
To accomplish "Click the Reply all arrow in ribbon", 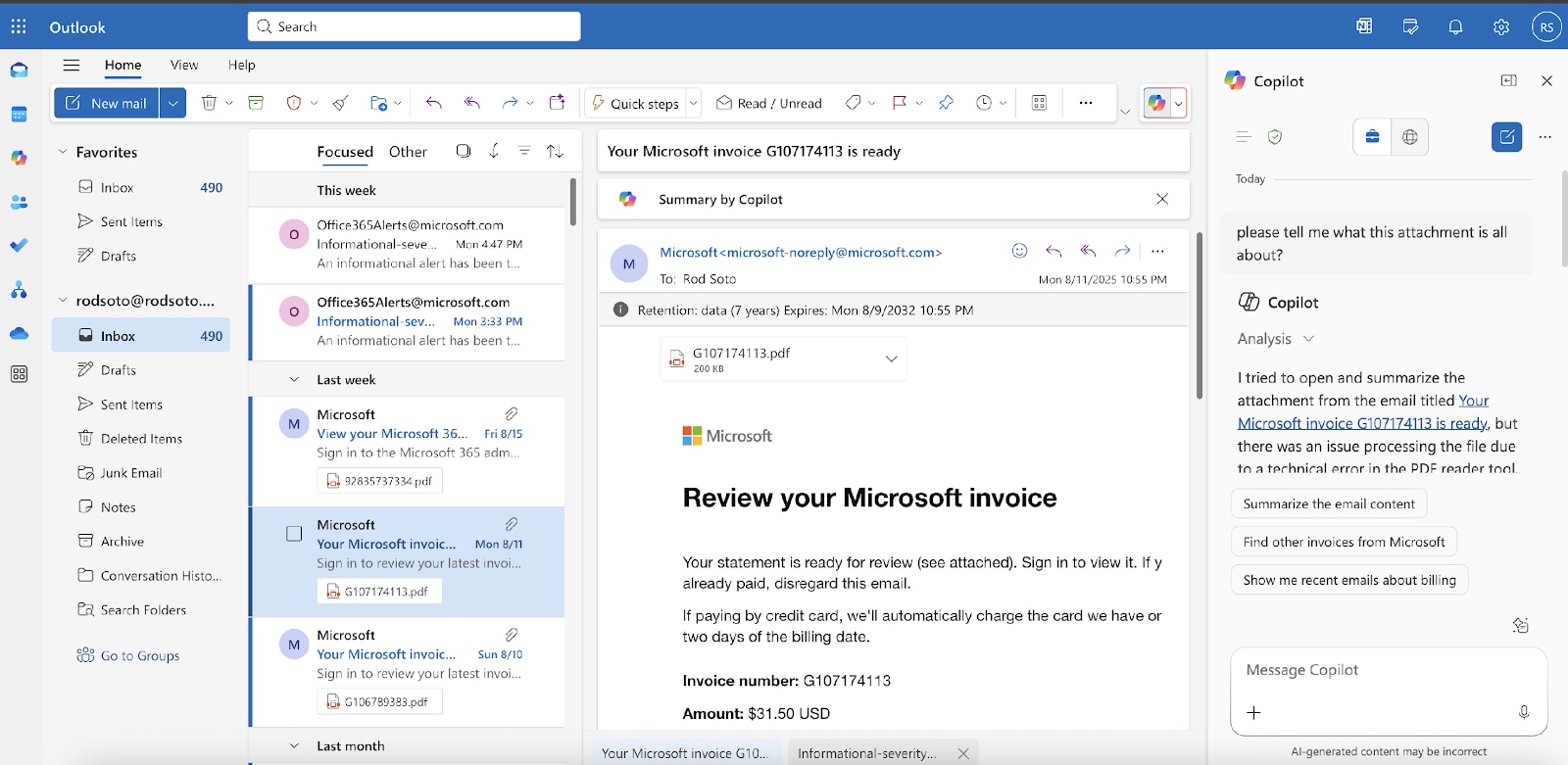I will click(x=472, y=103).
